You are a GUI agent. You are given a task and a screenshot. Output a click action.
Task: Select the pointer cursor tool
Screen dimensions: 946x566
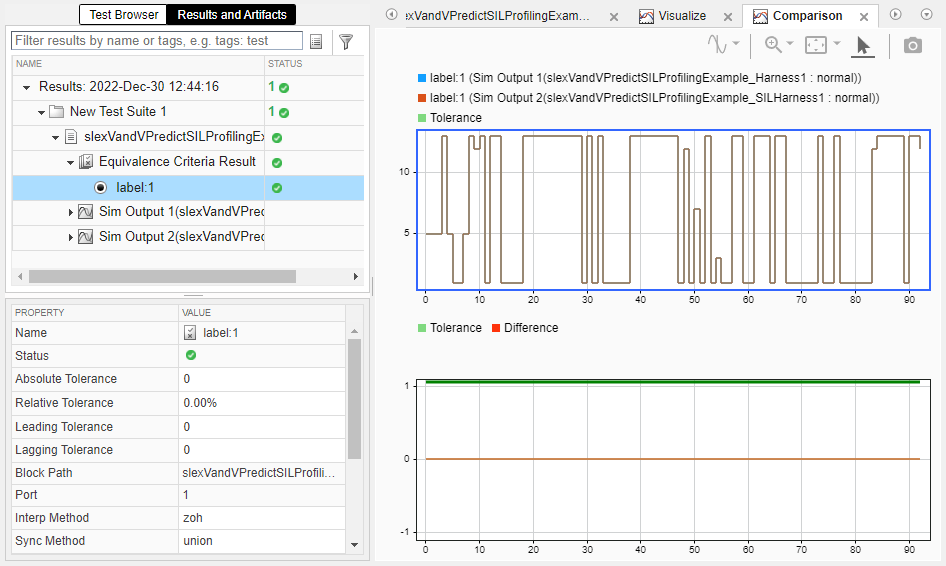point(864,45)
